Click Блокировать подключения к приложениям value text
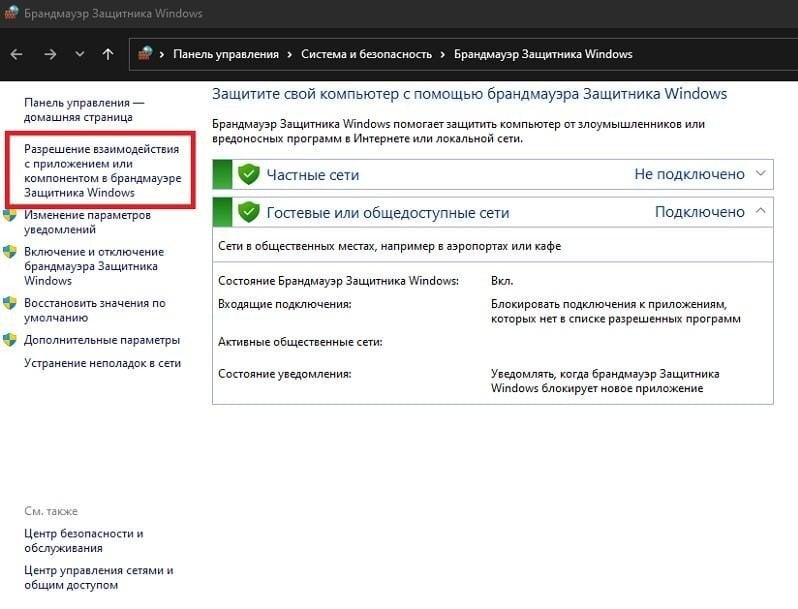This screenshot has width=798, height=609. tap(616, 311)
